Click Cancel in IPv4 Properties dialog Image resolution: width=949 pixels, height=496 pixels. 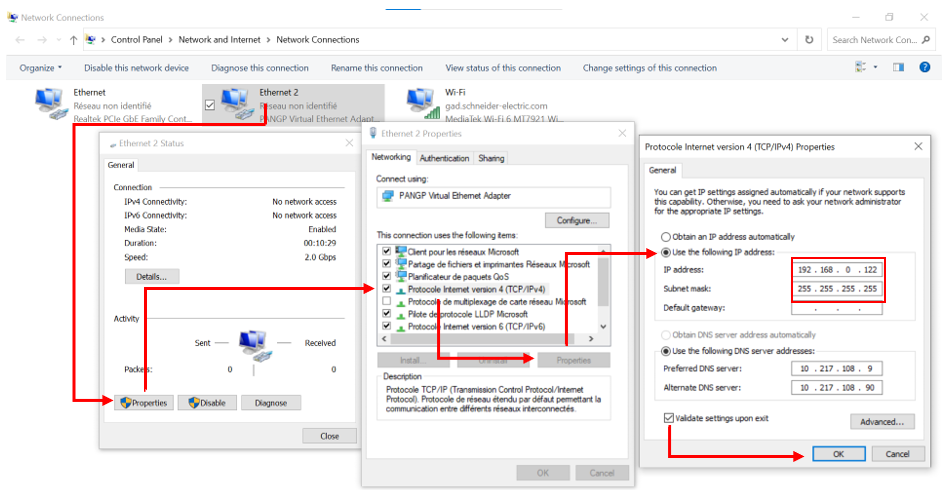click(898, 454)
